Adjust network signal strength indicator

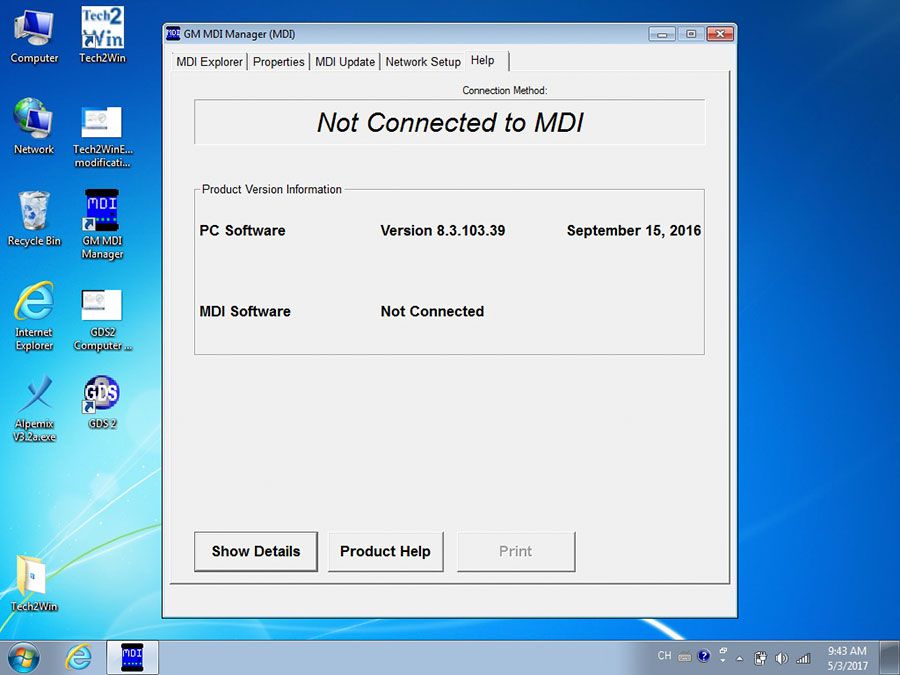click(x=802, y=658)
